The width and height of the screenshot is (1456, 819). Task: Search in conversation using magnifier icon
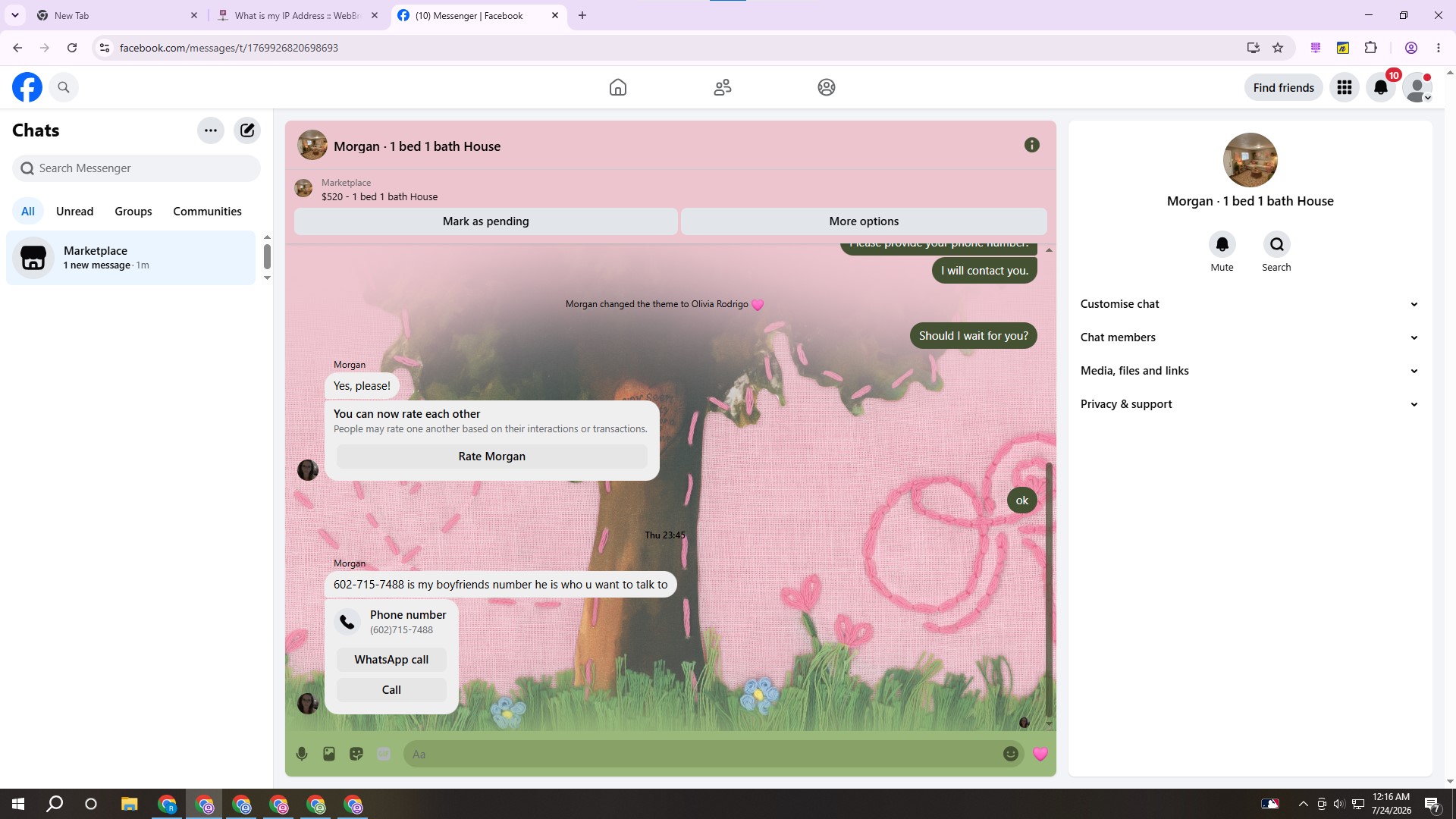pos(1277,244)
